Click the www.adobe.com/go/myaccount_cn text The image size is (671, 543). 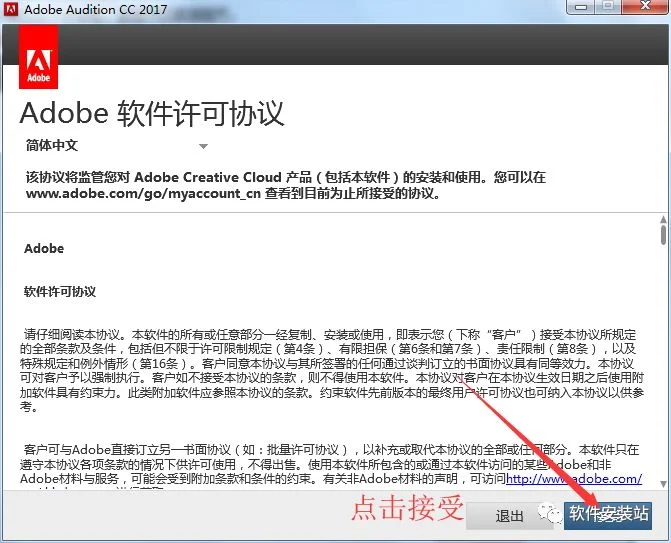point(143,193)
